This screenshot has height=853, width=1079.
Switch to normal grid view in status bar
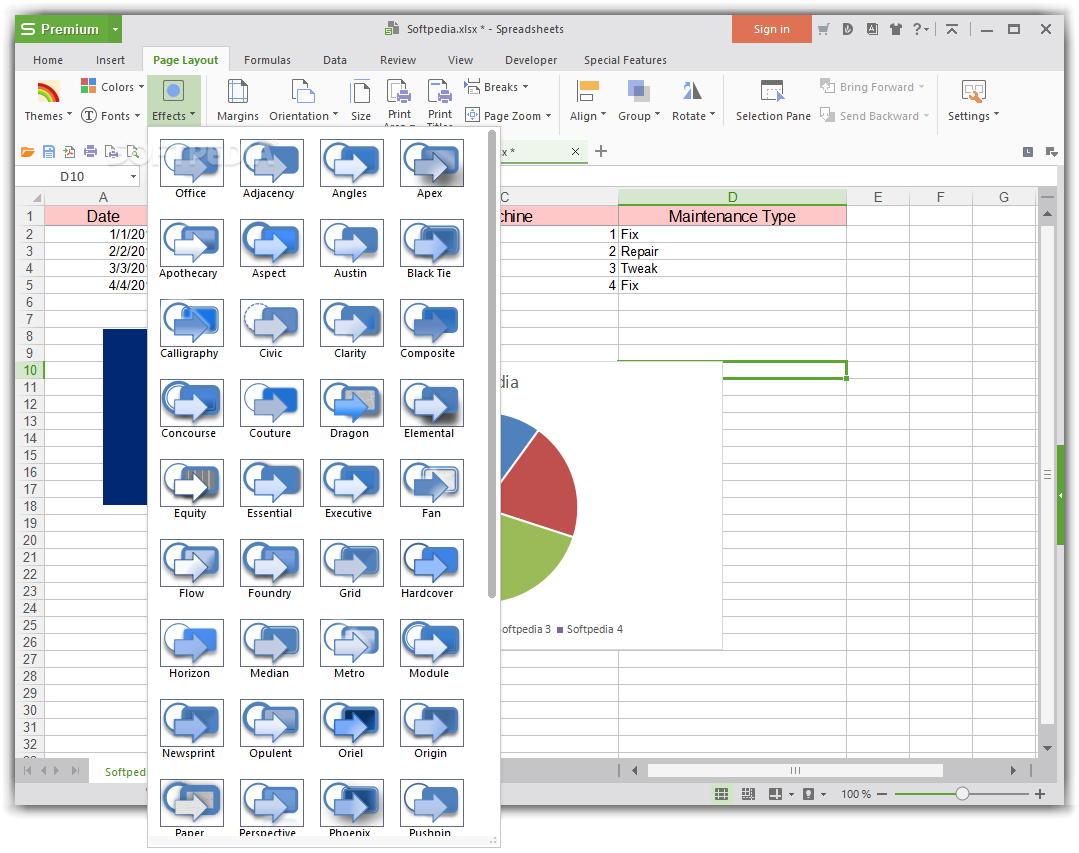click(721, 794)
